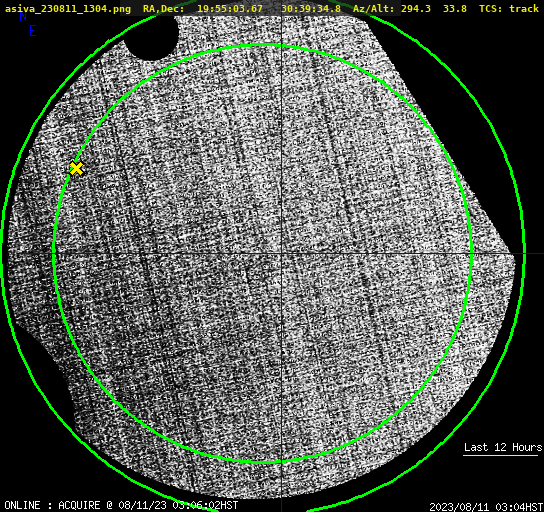Click the TCS: track status text

click(509, 9)
